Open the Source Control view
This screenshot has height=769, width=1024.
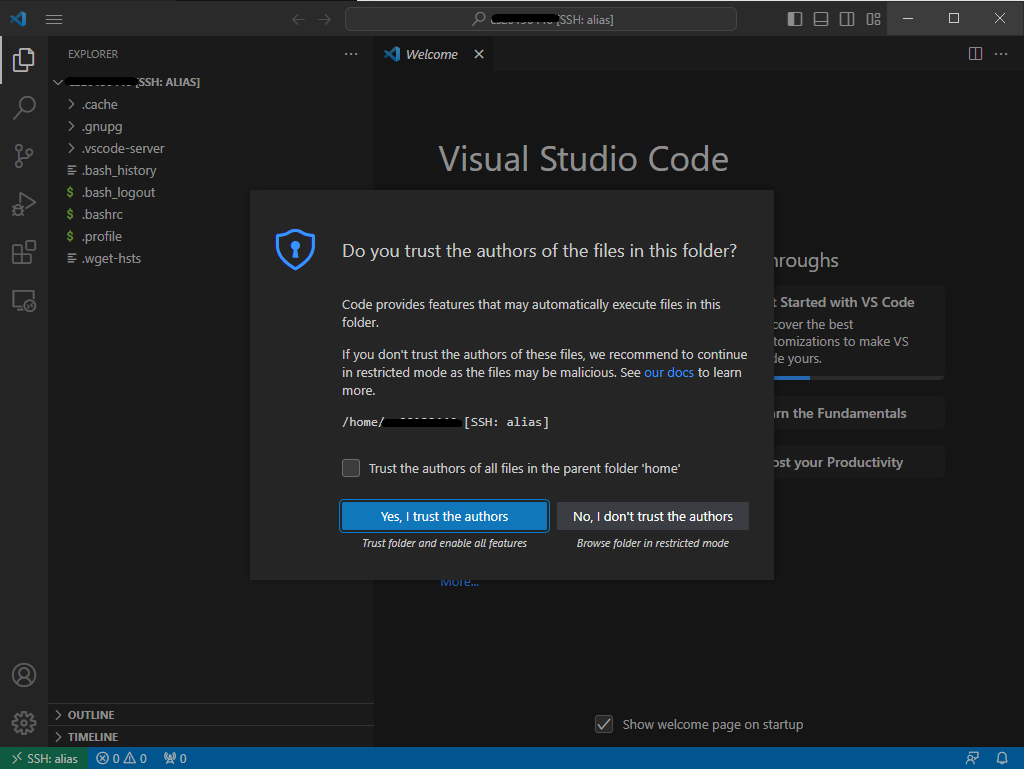[x=24, y=156]
